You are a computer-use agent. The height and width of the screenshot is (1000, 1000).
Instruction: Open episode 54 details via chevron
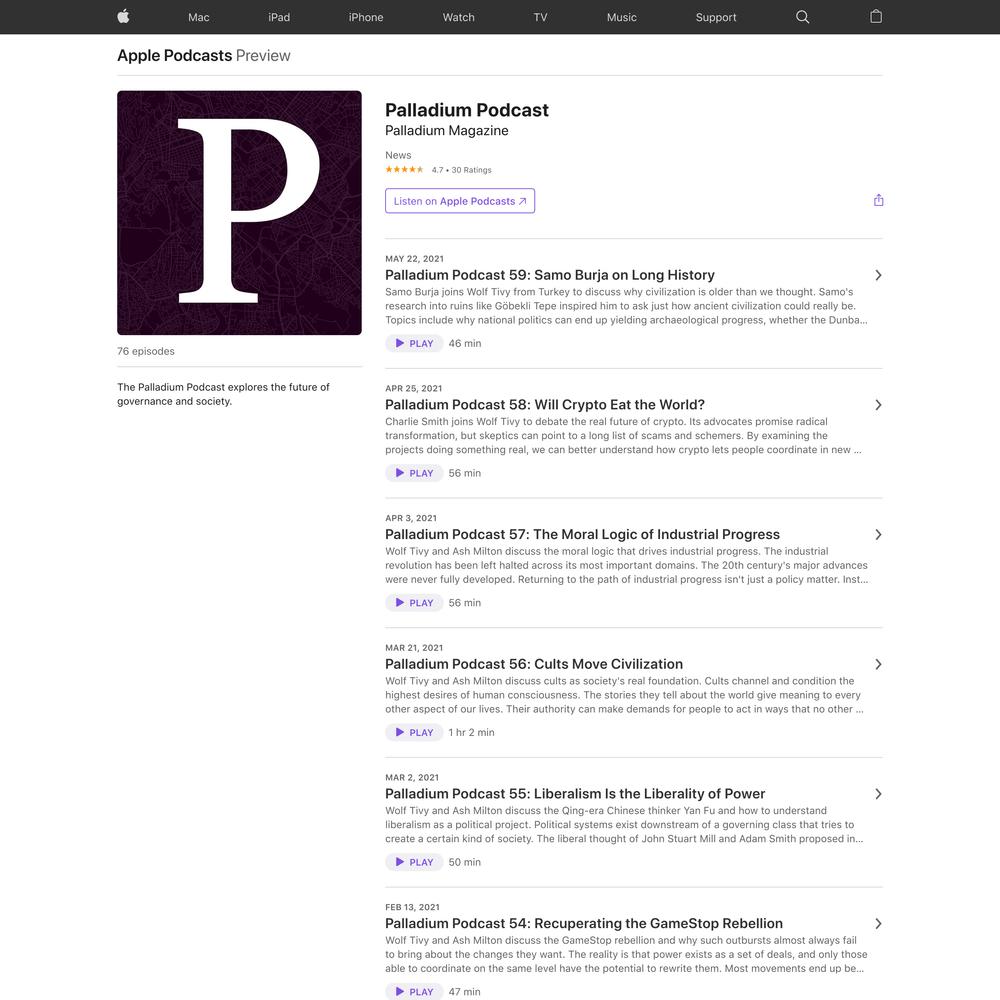click(878, 923)
